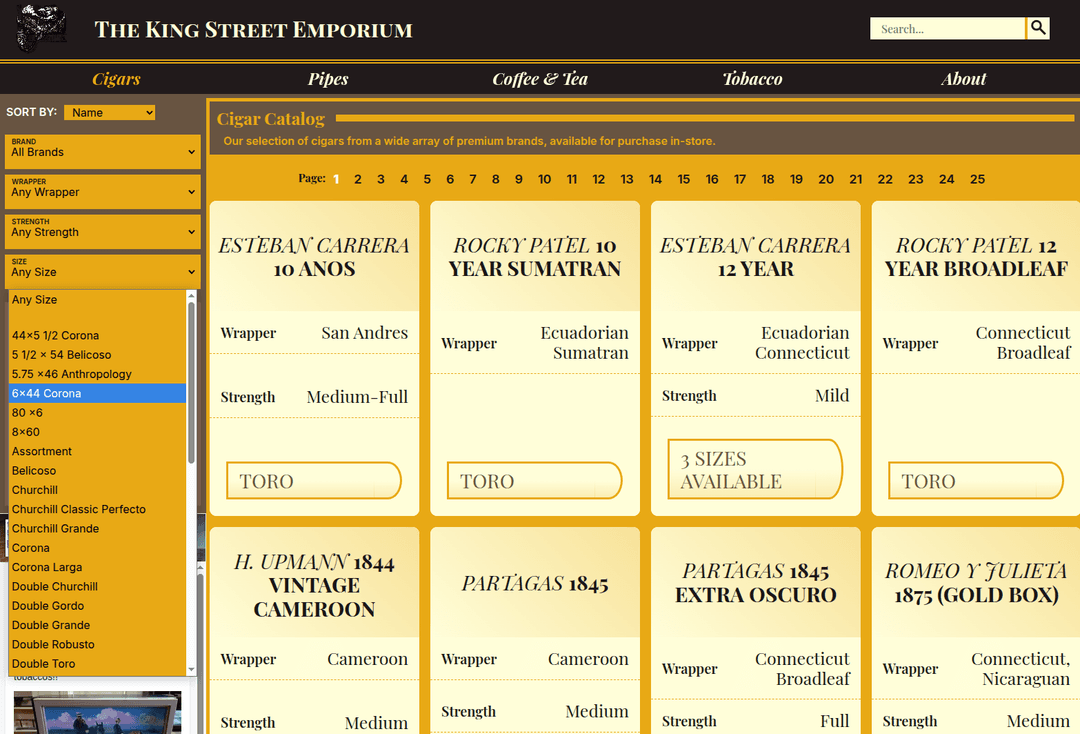Image resolution: width=1080 pixels, height=734 pixels.
Task: Go to catalog page 21
Action: [x=855, y=179]
